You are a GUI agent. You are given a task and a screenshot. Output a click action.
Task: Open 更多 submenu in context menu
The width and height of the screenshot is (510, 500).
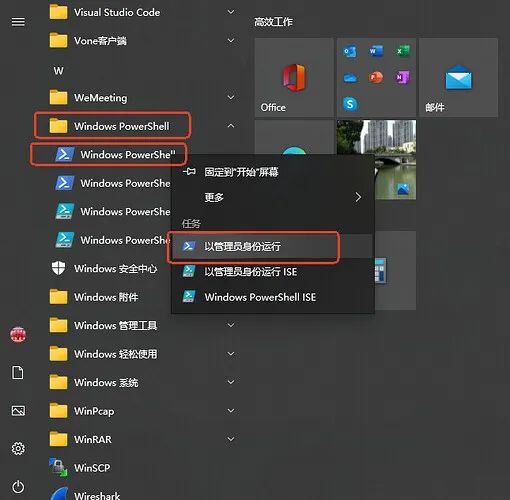(273, 197)
